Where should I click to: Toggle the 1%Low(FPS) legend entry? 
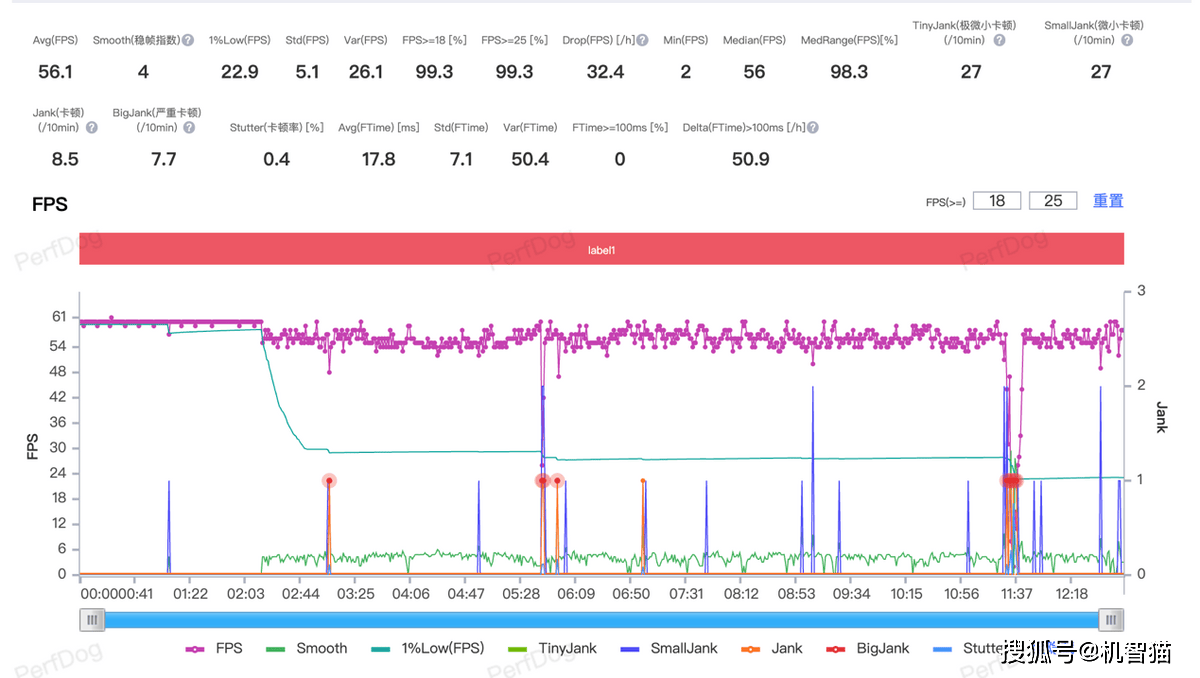pos(426,648)
